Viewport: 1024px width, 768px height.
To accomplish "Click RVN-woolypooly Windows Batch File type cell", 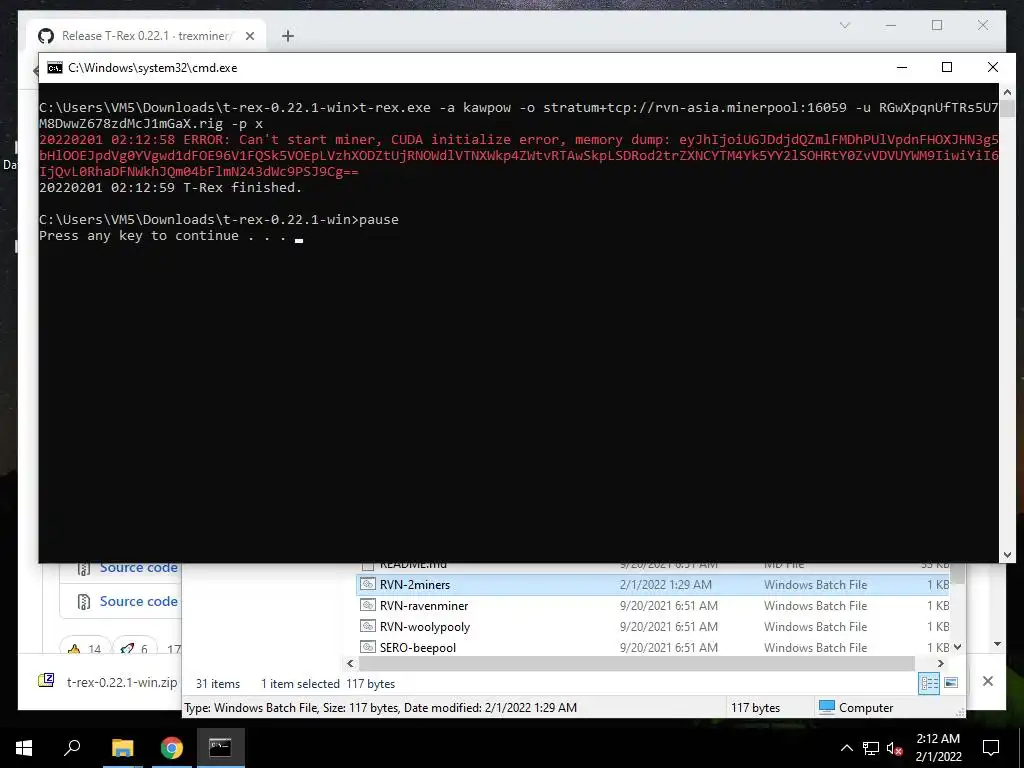I will 815,626.
